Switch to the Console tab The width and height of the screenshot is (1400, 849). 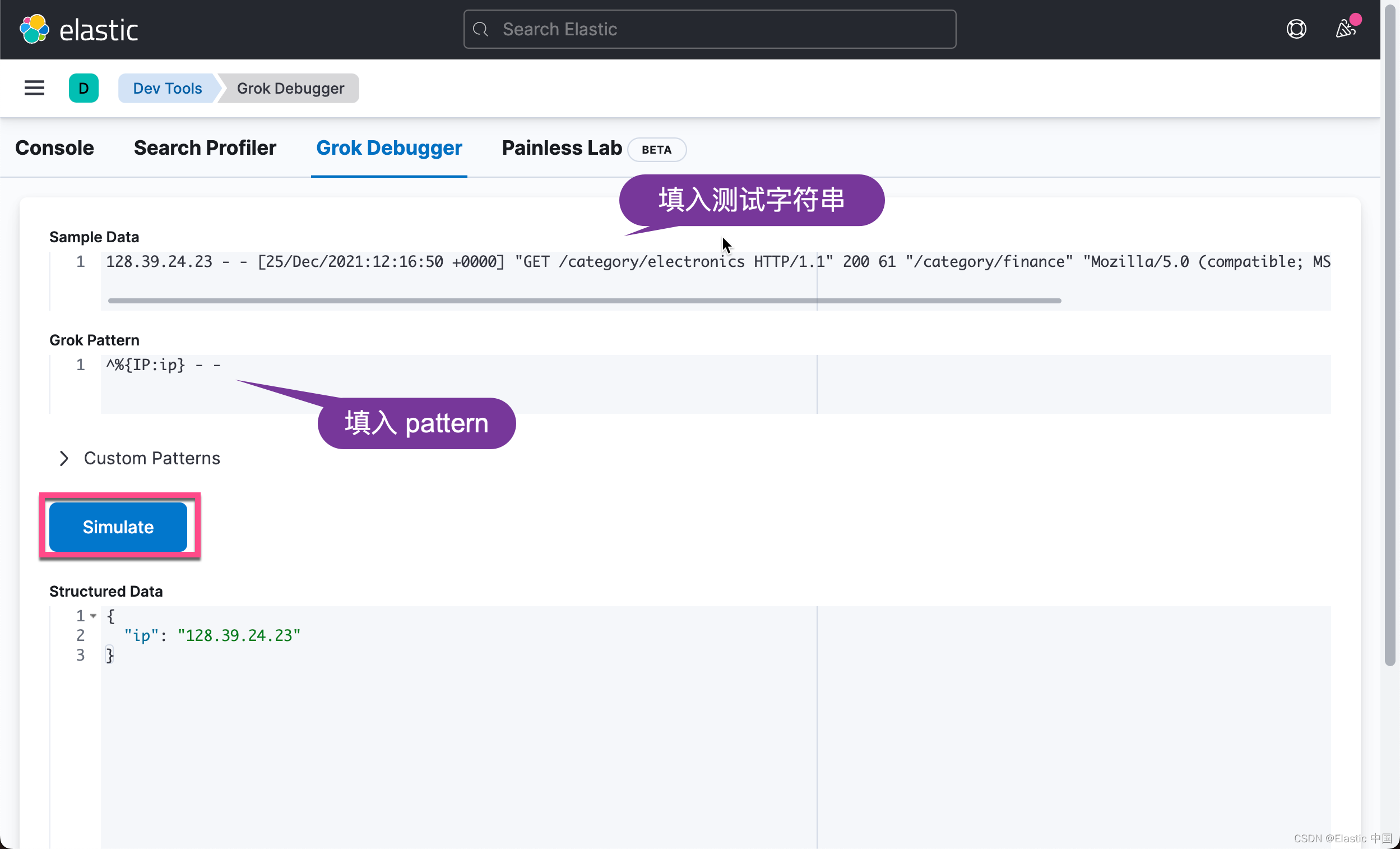coord(54,148)
